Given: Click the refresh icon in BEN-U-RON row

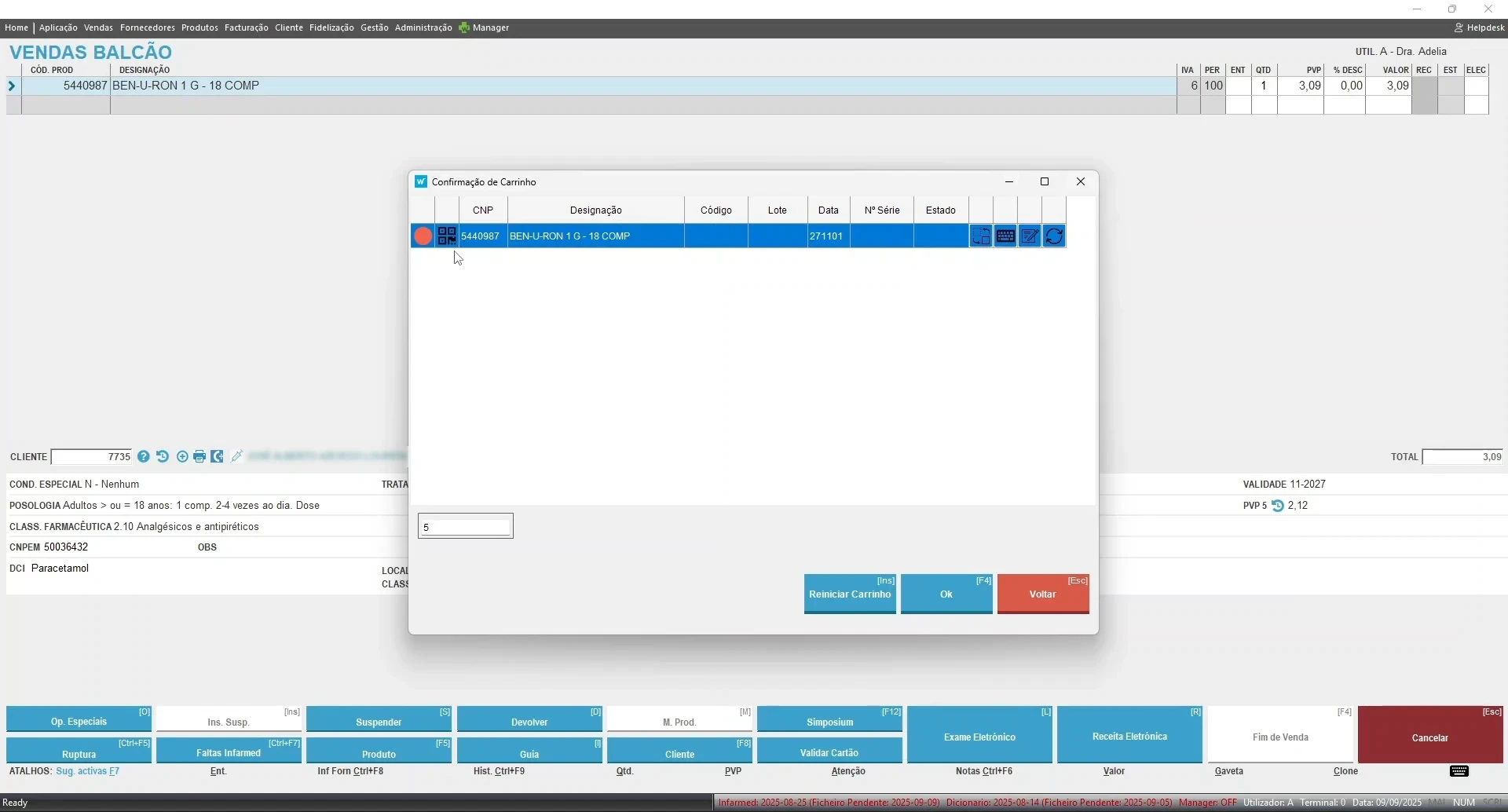Looking at the screenshot, I should (1054, 236).
